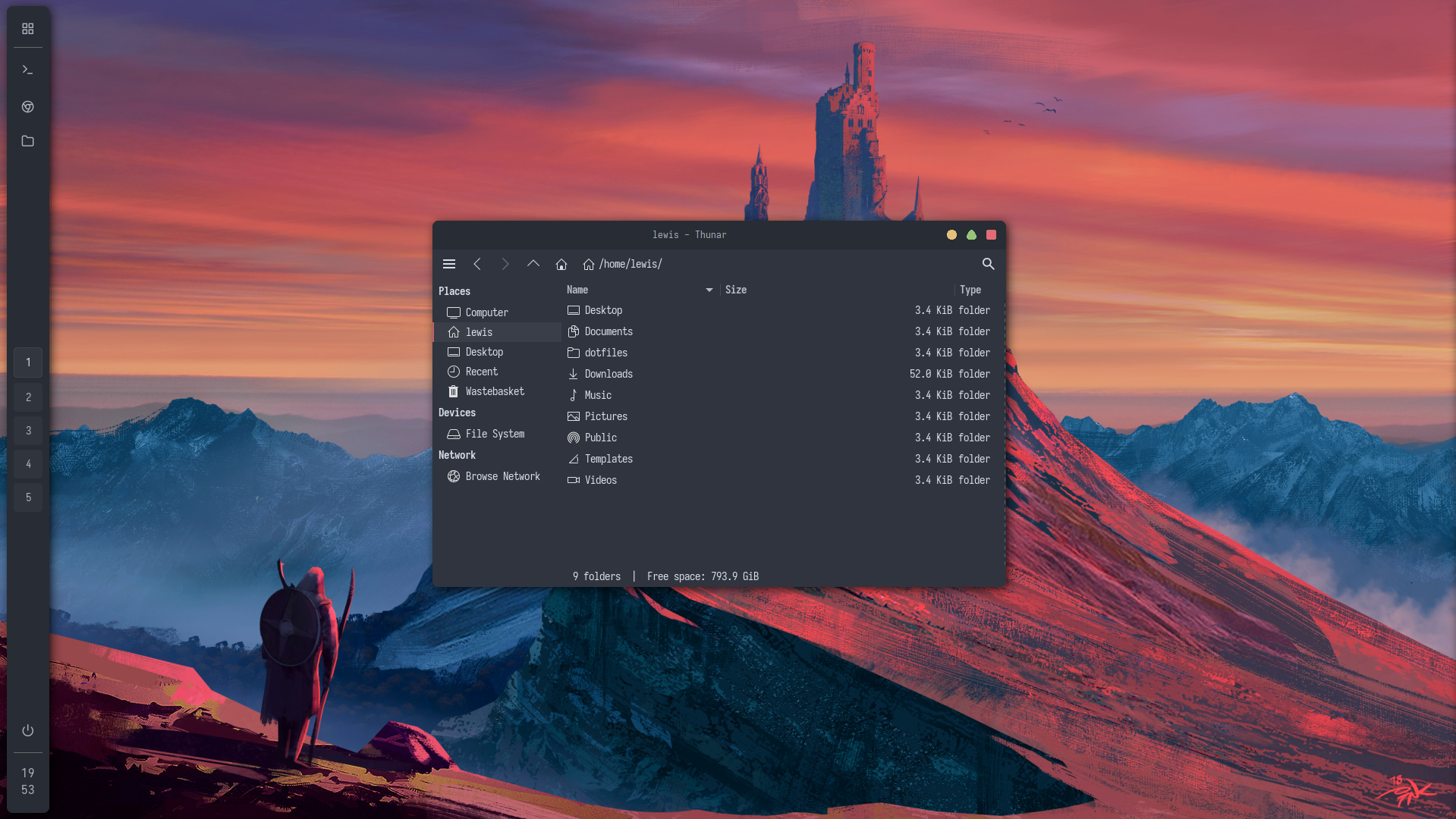The image size is (1456, 819).
Task: Select the Desktop folder in file list
Action: coord(783,310)
